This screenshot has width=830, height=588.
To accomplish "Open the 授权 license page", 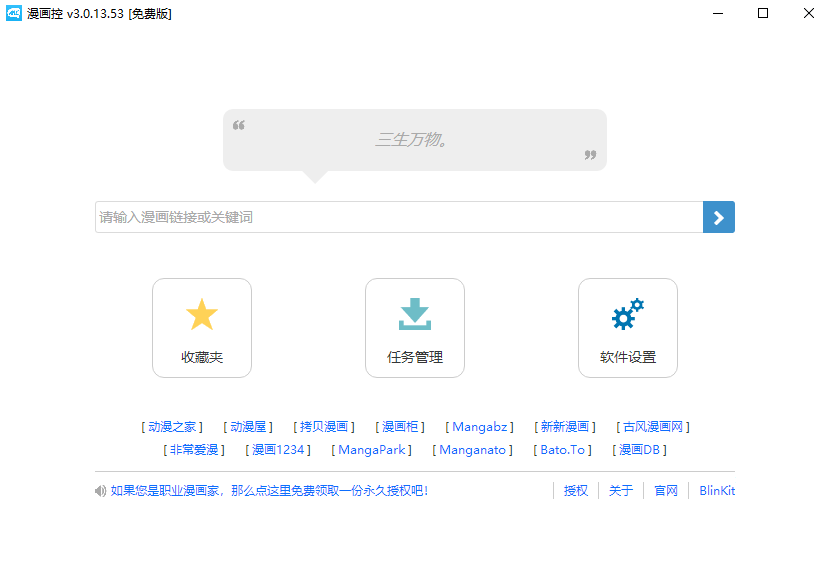I will click(576, 490).
